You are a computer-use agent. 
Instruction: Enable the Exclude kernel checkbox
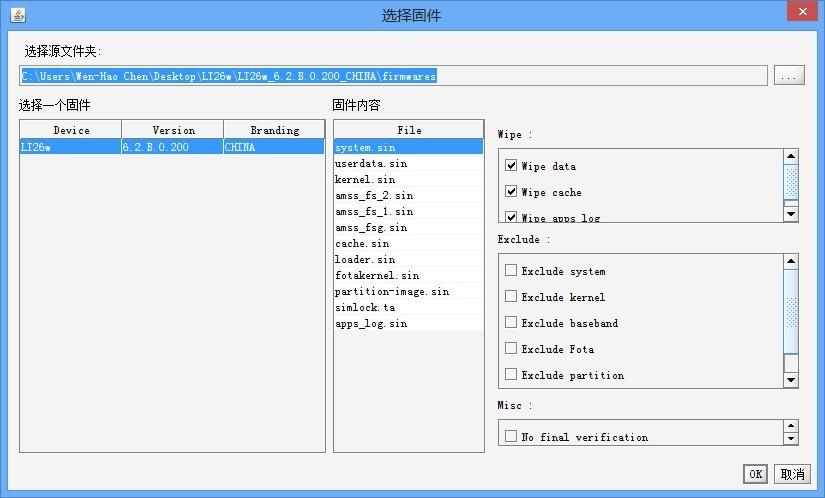click(x=511, y=296)
